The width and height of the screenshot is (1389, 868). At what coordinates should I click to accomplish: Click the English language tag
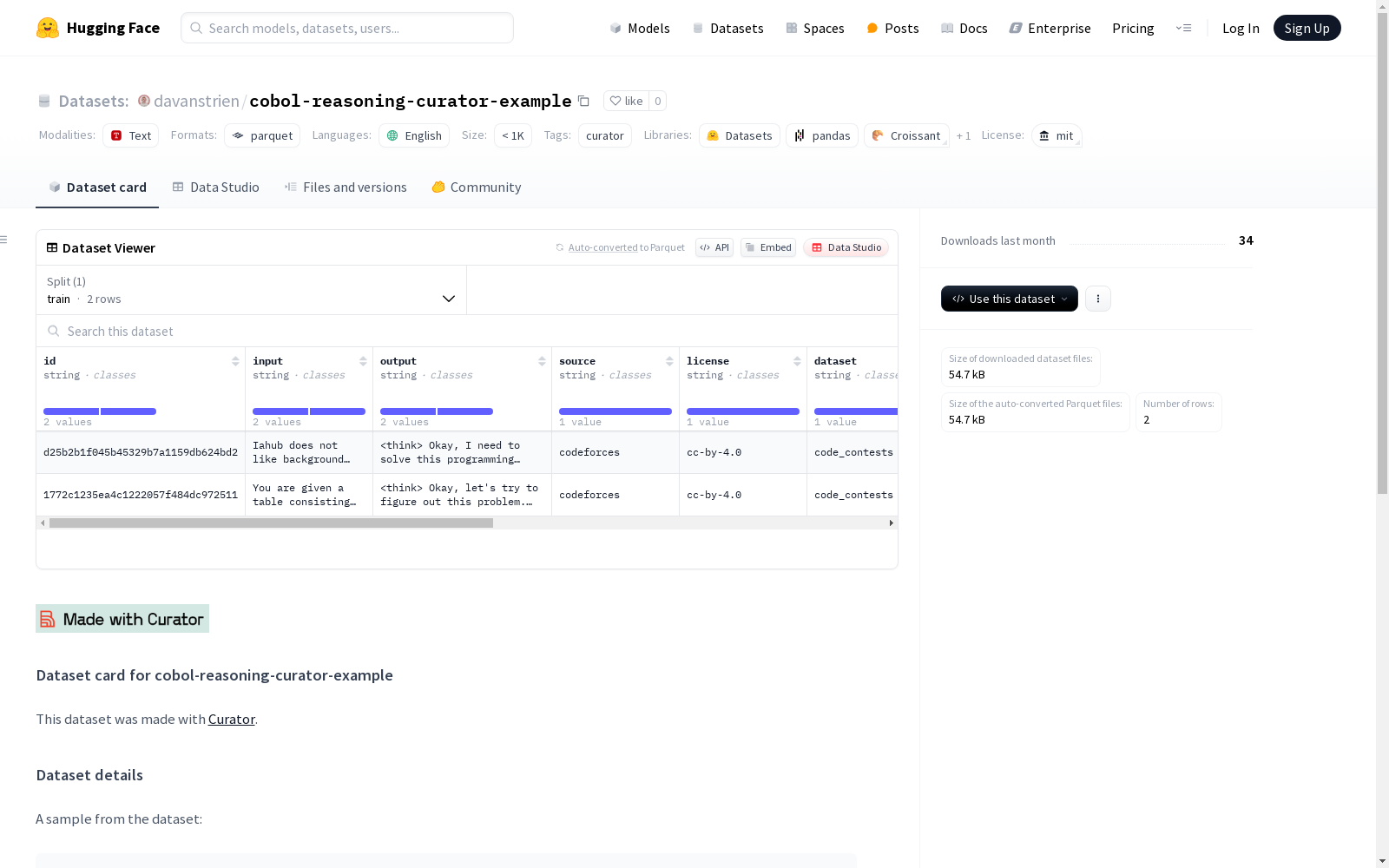[x=414, y=135]
